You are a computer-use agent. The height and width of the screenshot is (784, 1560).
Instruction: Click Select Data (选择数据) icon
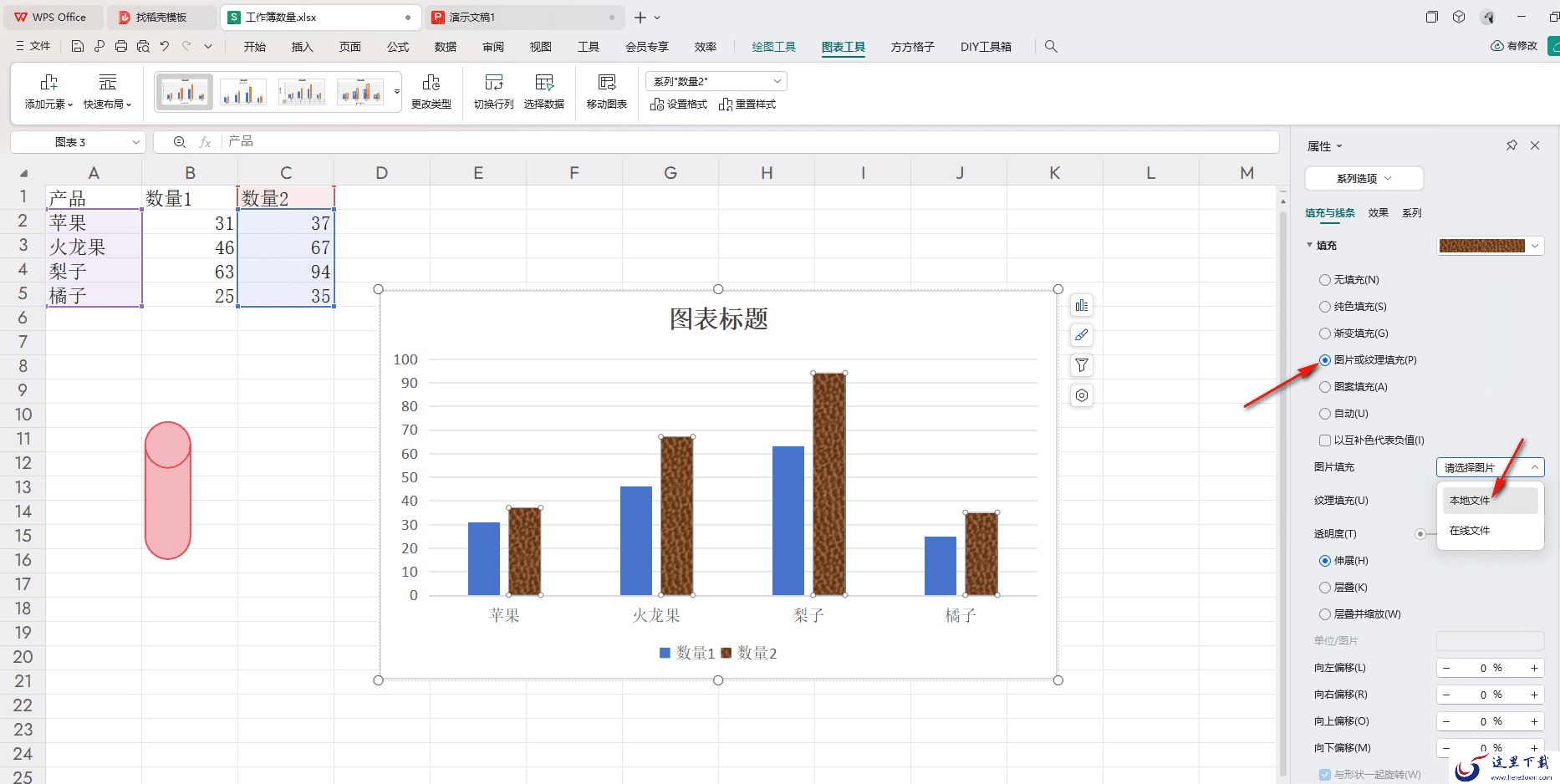coord(544,82)
